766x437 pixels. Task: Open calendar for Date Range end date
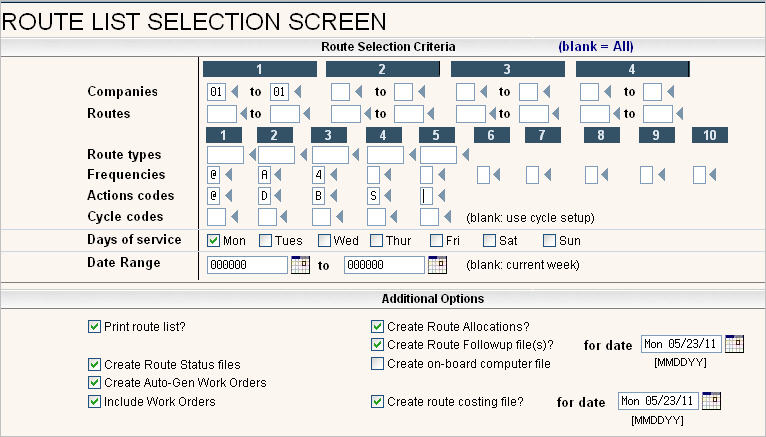[x=437, y=265]
